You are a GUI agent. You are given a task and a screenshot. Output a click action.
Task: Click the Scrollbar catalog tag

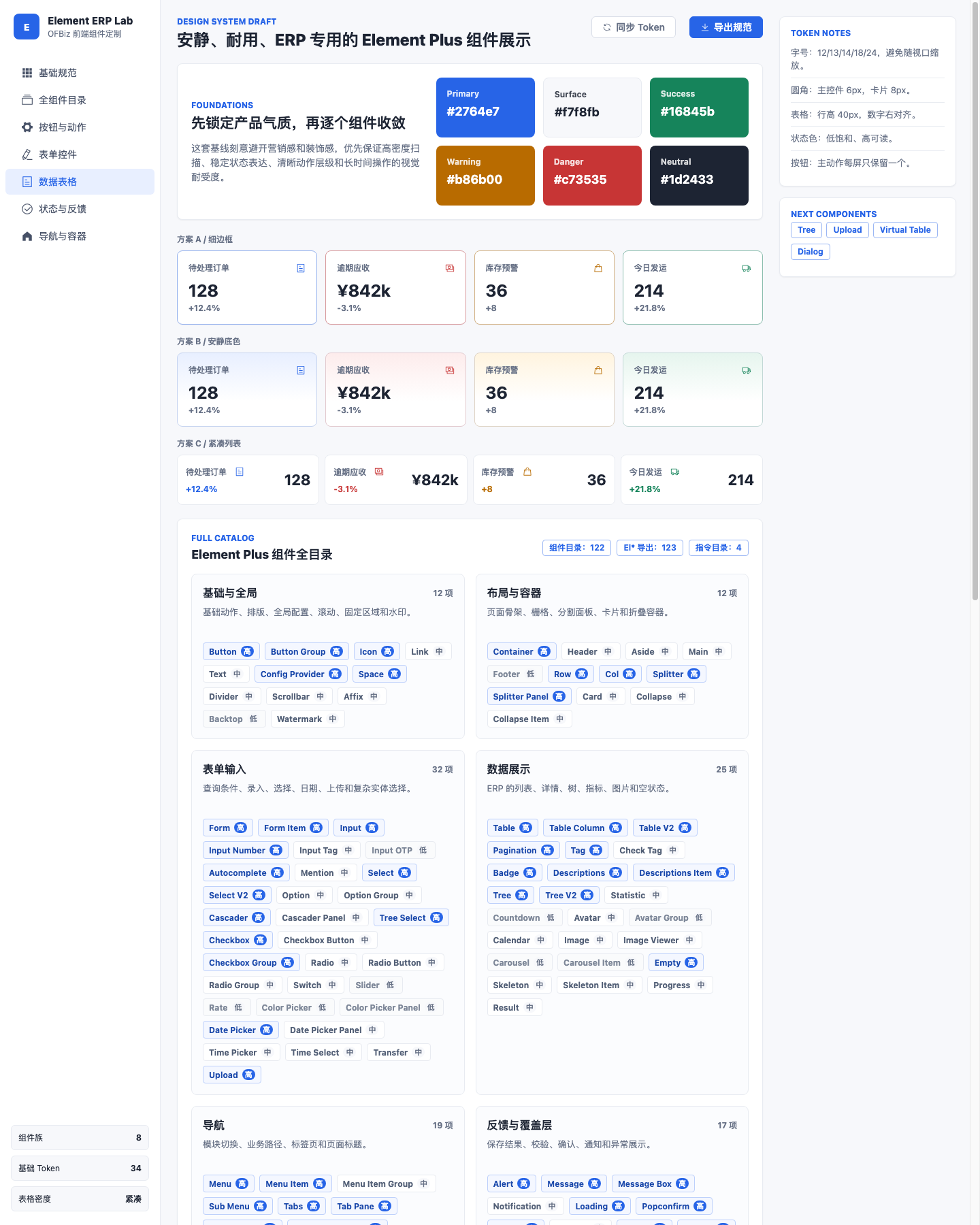tap(299, 696)
